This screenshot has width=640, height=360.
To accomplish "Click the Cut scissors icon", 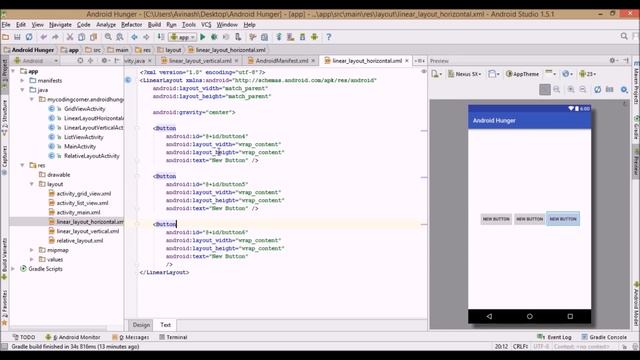I will point(70,37).
